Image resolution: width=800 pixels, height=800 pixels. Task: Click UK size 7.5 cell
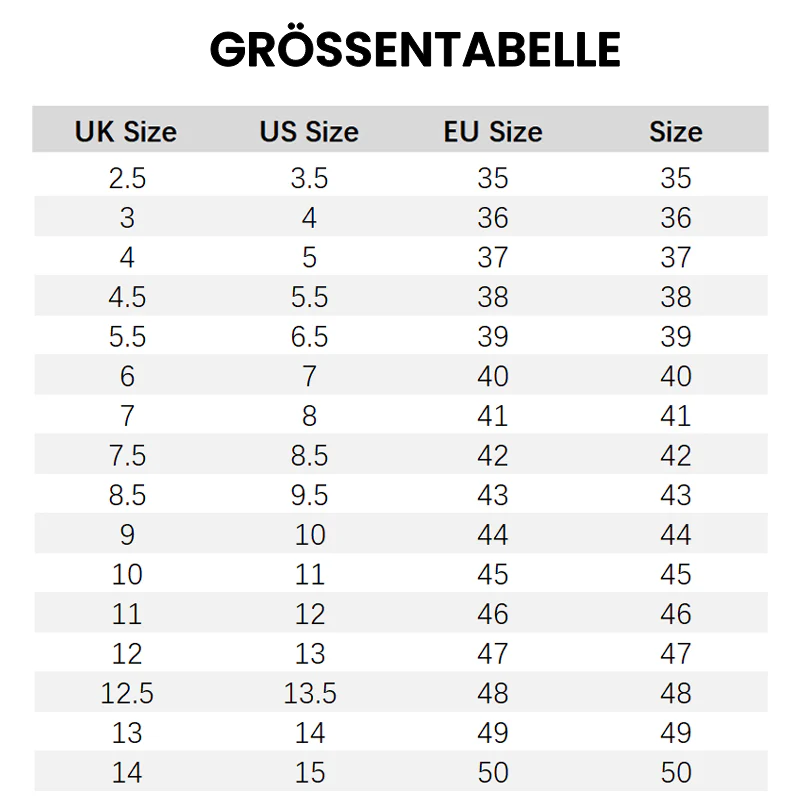coord(127,456)
